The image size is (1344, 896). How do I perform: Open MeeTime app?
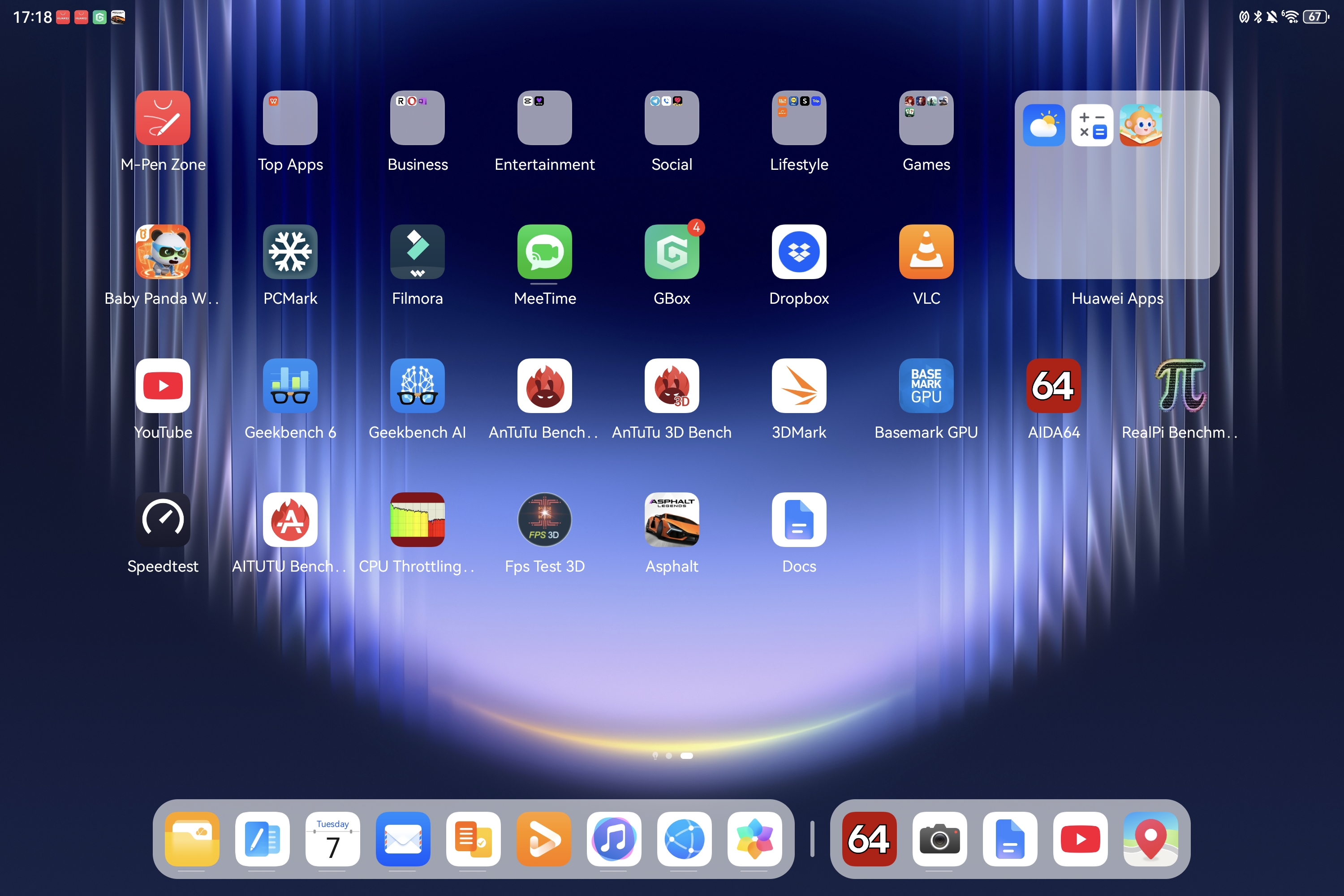pos(545,252)
